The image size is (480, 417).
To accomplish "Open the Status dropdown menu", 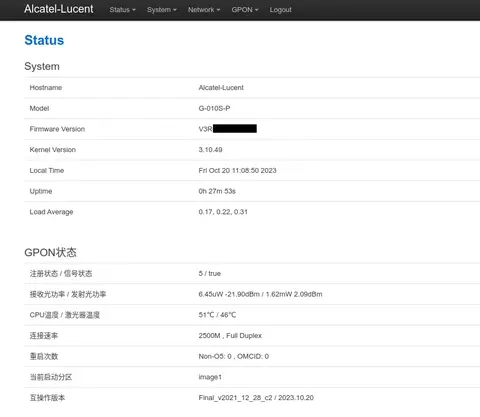I will [x=122, y=10].
